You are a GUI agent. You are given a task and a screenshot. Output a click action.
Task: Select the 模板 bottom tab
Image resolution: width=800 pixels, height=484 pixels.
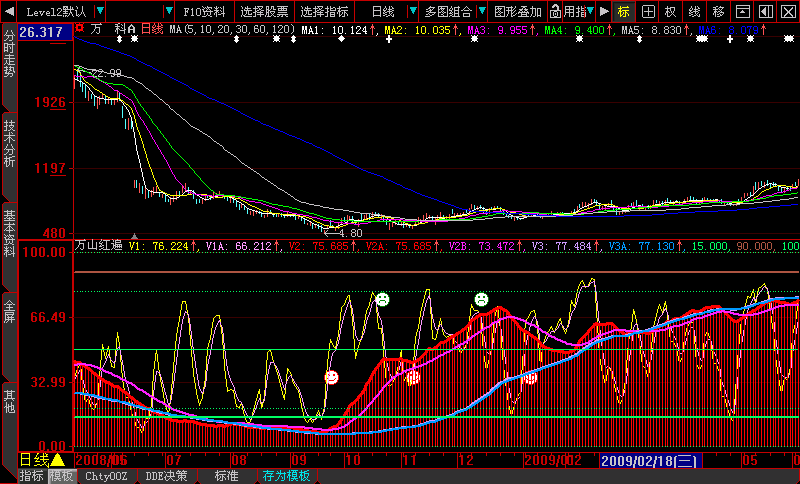62,476
